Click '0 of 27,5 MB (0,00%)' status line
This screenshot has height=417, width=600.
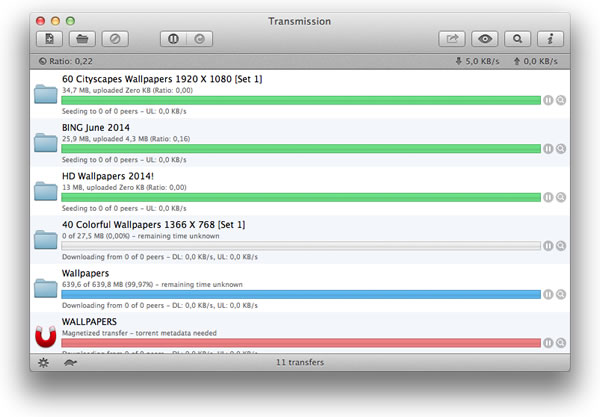tap(140, 236)
